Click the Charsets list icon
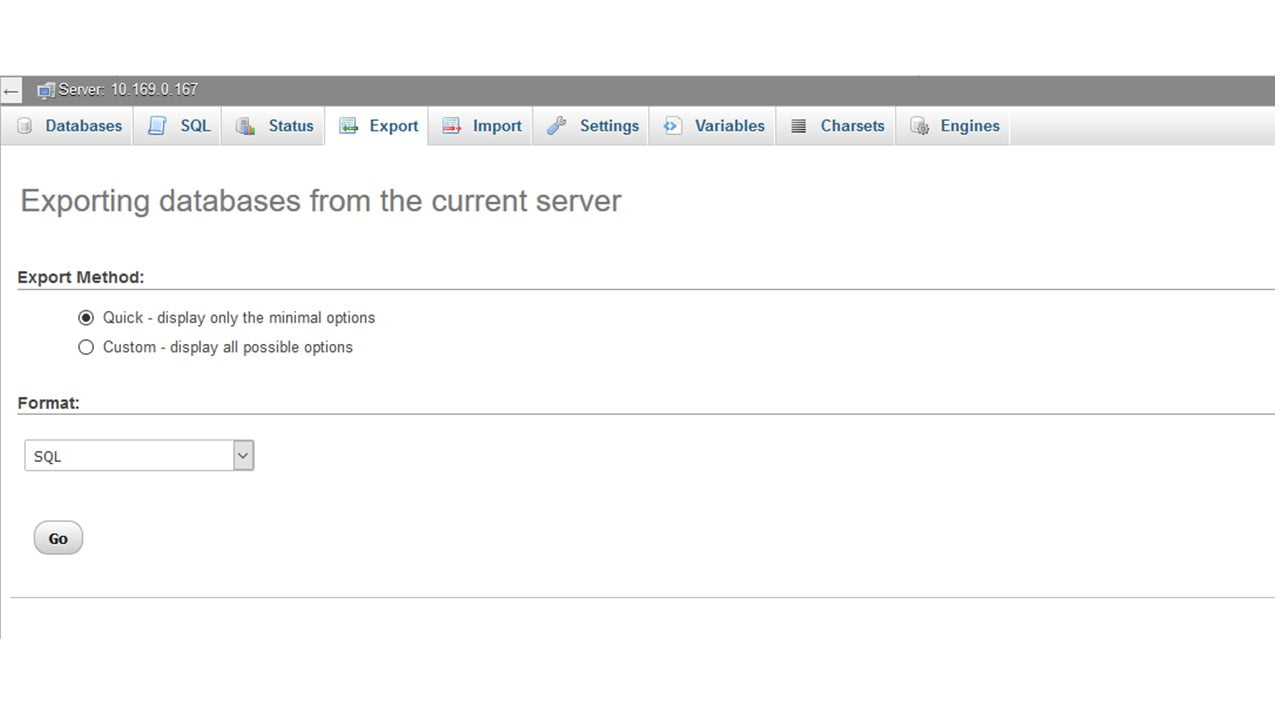The image size is (1280, 720). [798, 126]
